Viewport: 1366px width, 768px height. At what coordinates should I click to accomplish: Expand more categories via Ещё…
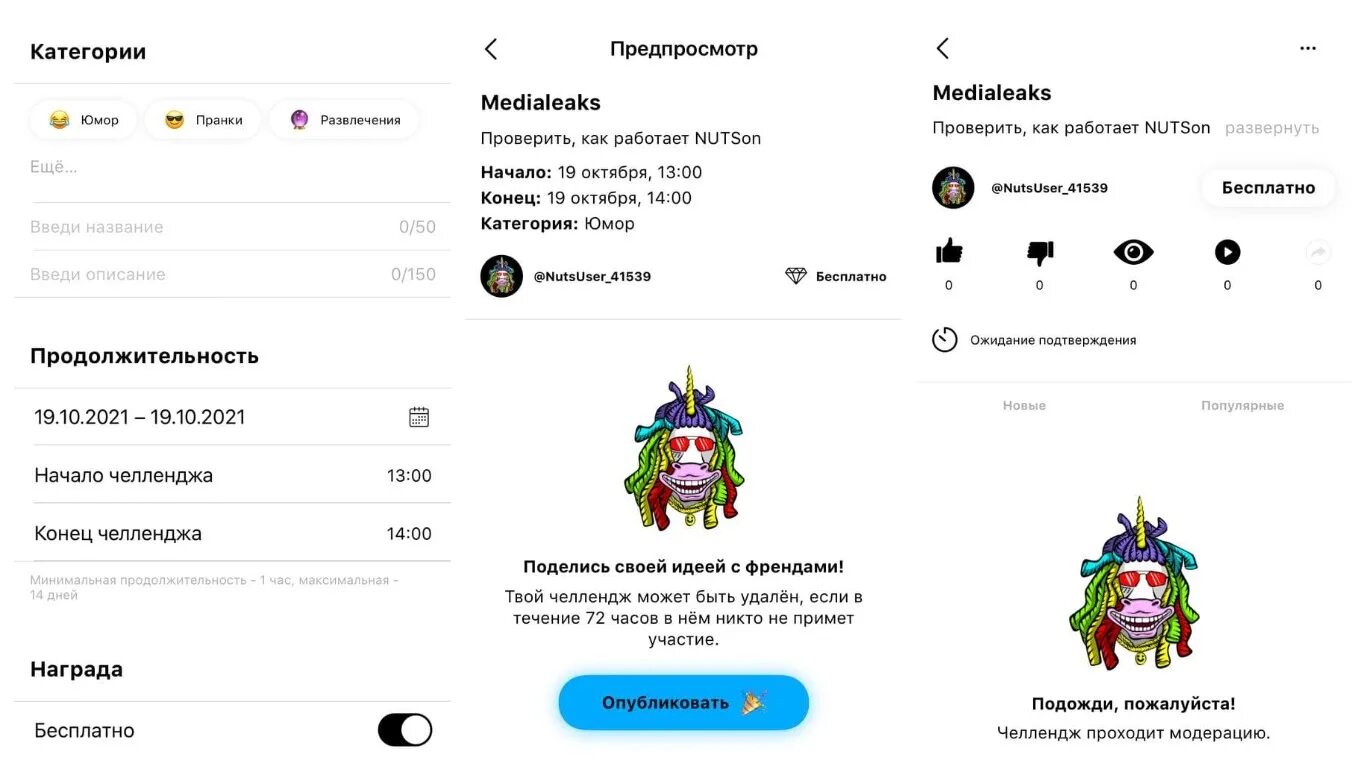54,167
